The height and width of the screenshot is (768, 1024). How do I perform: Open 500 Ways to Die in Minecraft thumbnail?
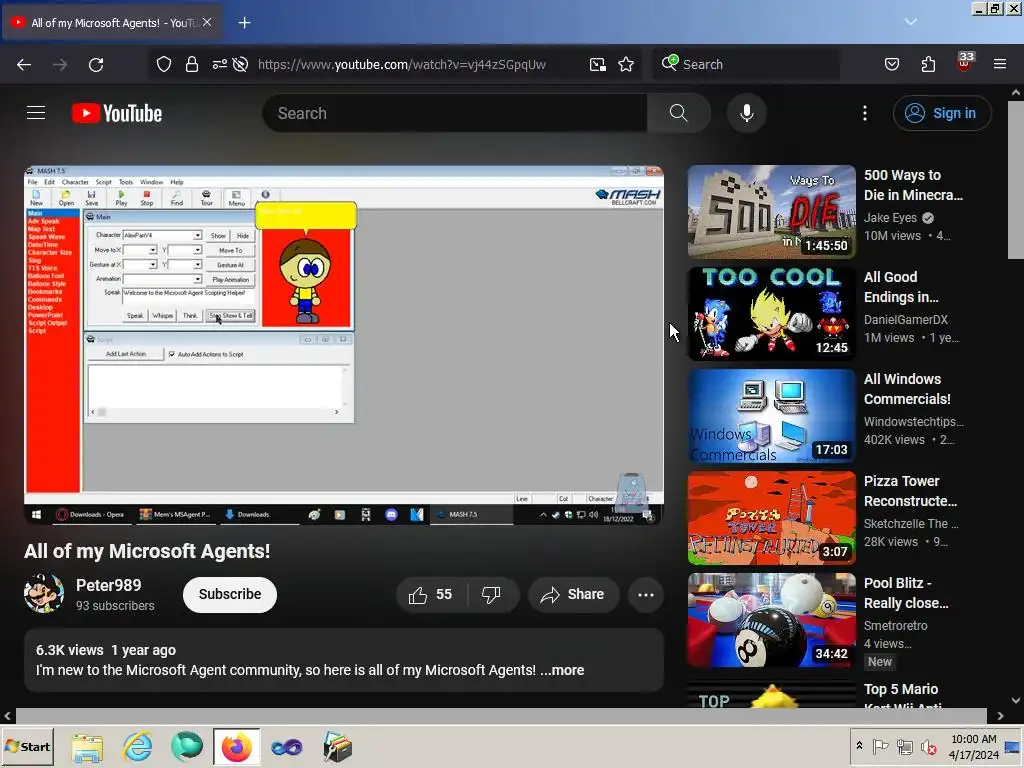[771, 212]
